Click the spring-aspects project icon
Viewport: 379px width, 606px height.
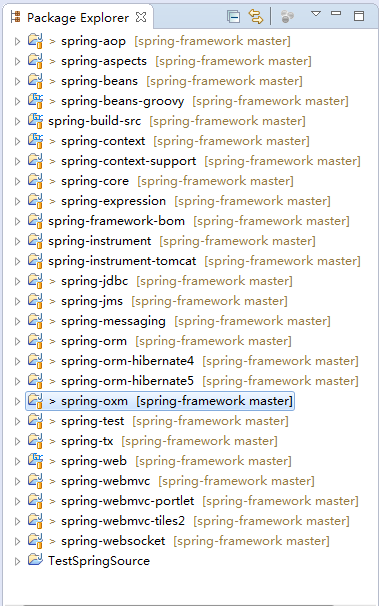point(35,61)
